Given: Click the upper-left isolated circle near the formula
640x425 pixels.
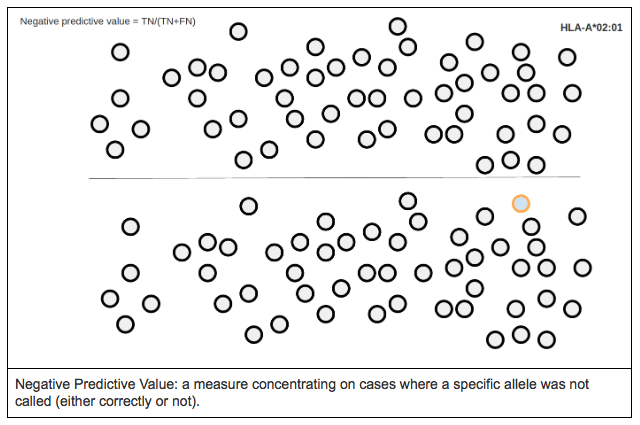Looking at the screenshot, I should click(120, 52).
